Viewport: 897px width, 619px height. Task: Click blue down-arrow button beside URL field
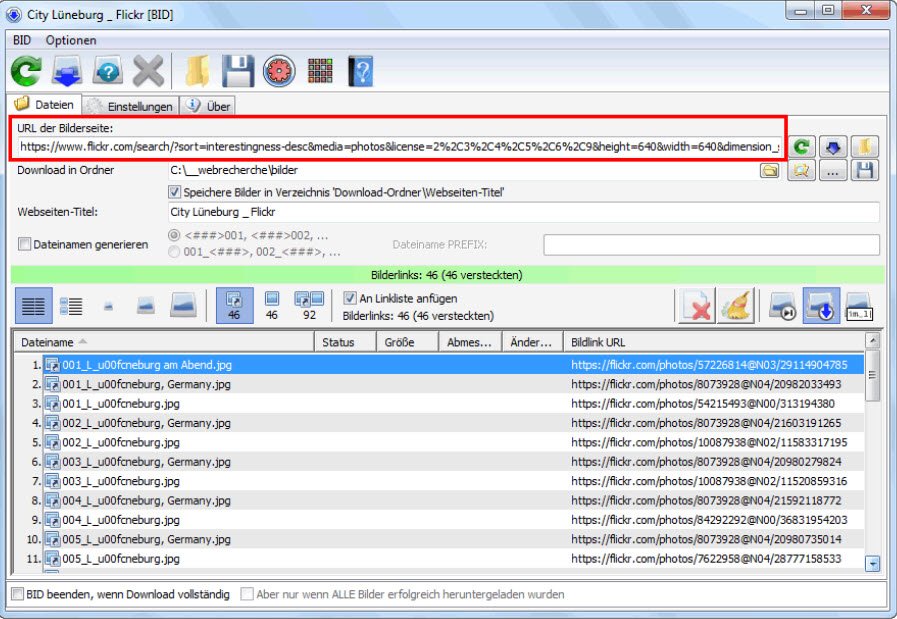tap(833, 146)
